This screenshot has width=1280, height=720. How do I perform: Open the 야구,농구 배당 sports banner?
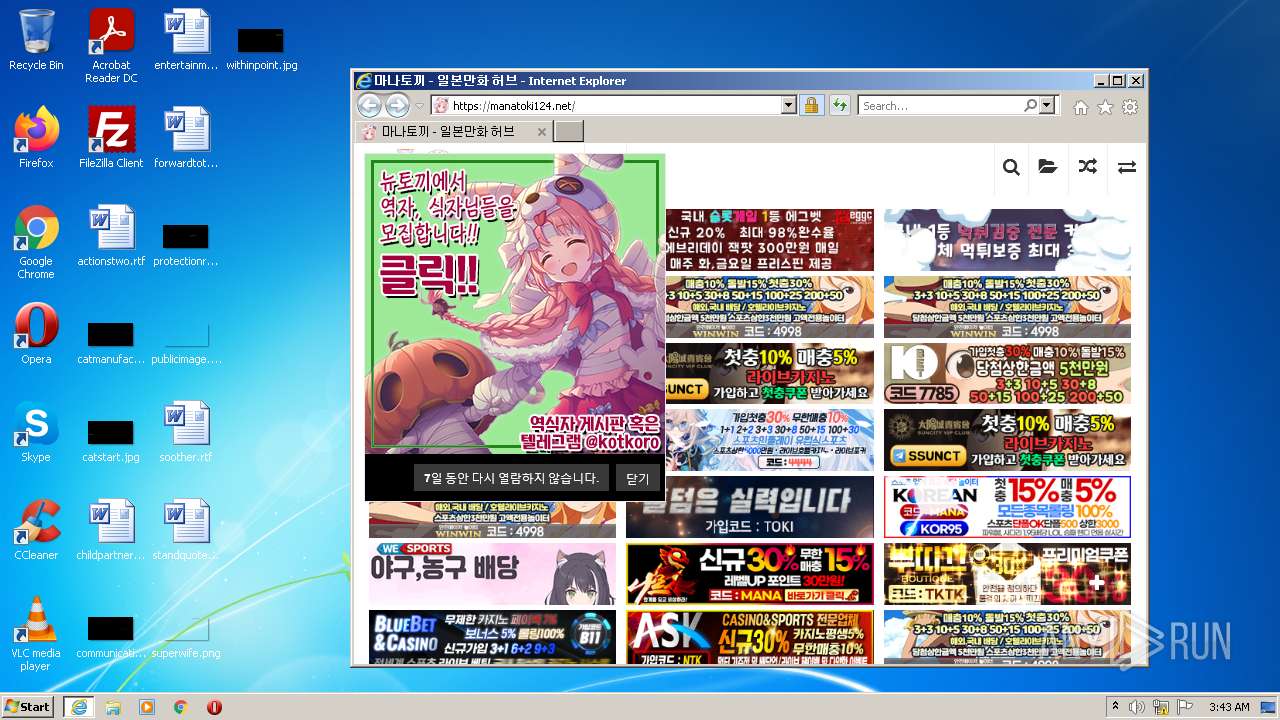coord(492,574)
